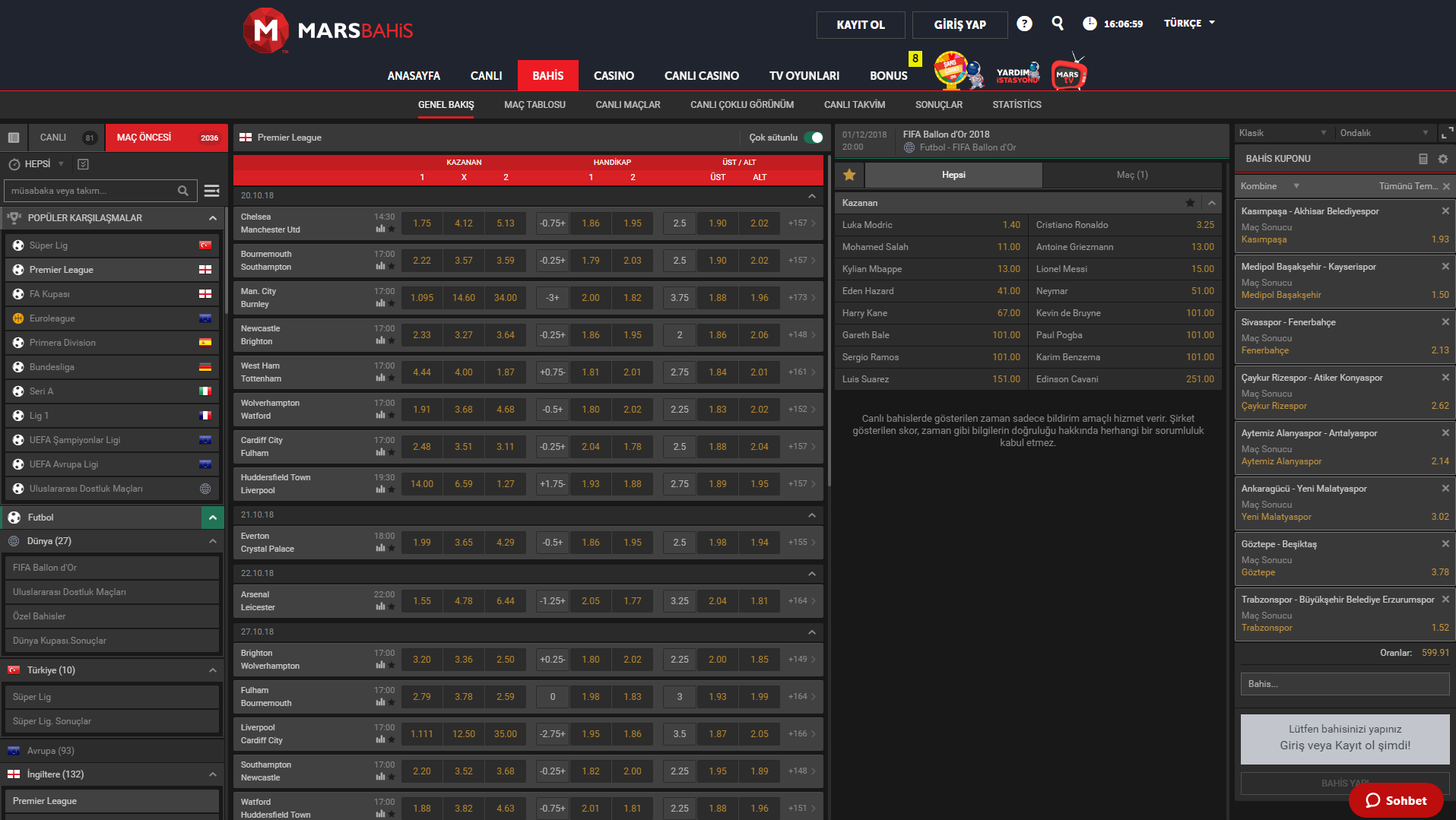Viewport: 1456px width, 820px height.
Task: Toggle the Çok sütunlu switch
Action: point(814,138)
